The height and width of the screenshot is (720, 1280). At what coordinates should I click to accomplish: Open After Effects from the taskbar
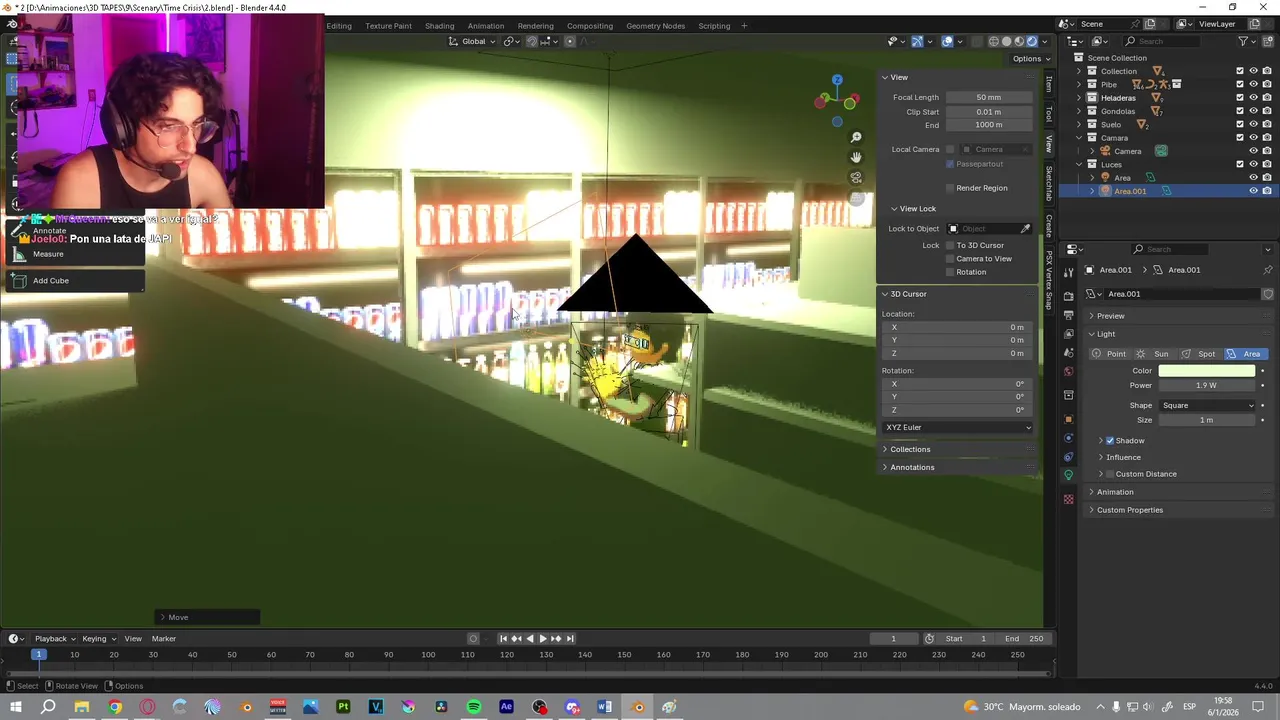(506, 707)
